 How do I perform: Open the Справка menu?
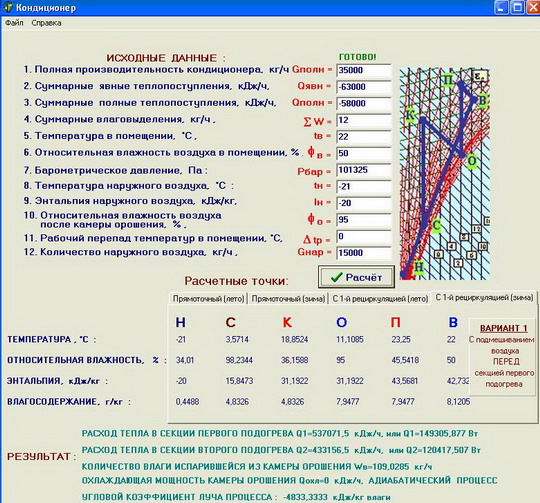coord(46,23)
